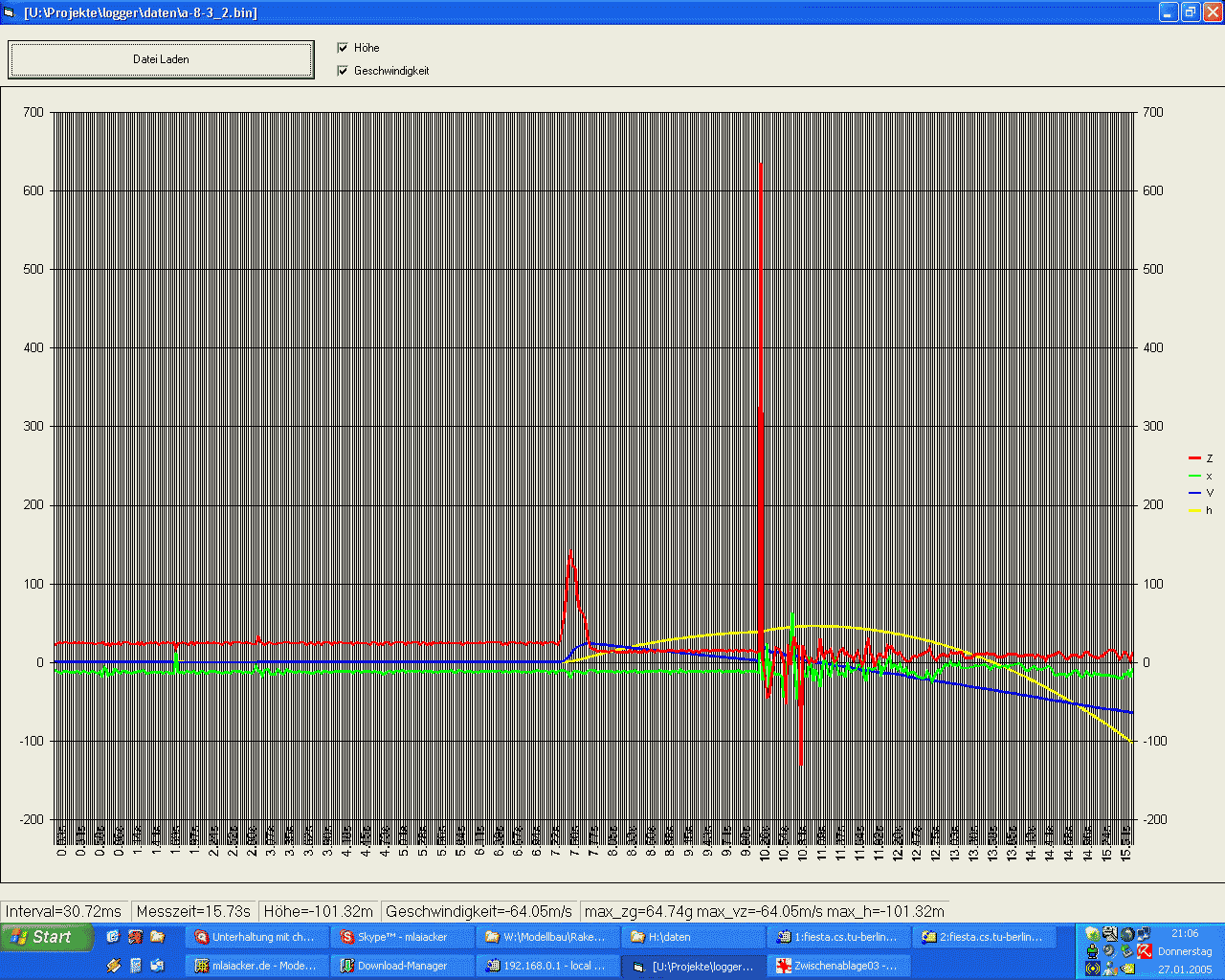Click the yellow h legend entry
Screen dimensions: 1225x980
[x=1195, y=510]
